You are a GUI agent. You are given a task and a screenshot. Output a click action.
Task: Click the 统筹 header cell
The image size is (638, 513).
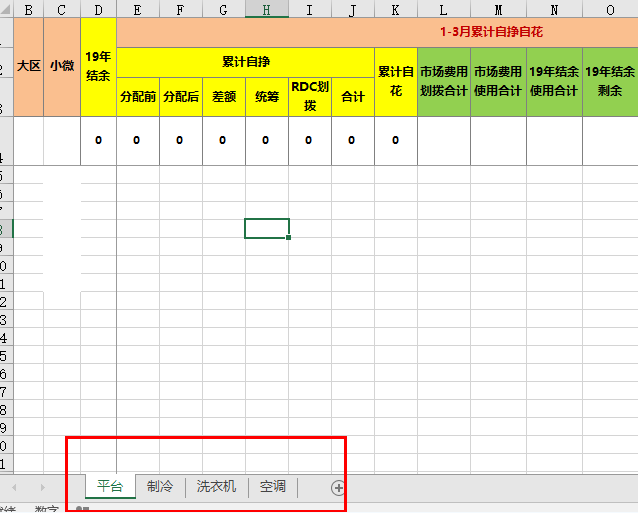(x=267, y=97)
